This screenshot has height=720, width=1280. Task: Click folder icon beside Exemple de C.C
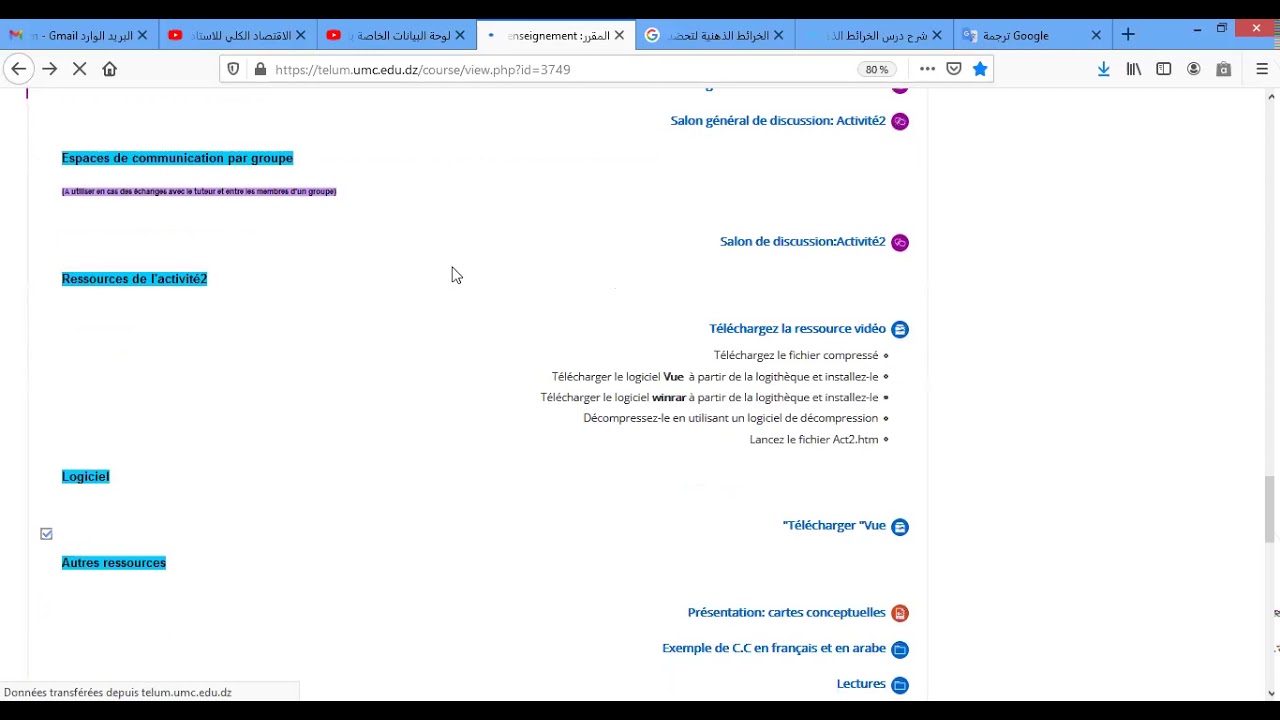(x=900, y=649)
